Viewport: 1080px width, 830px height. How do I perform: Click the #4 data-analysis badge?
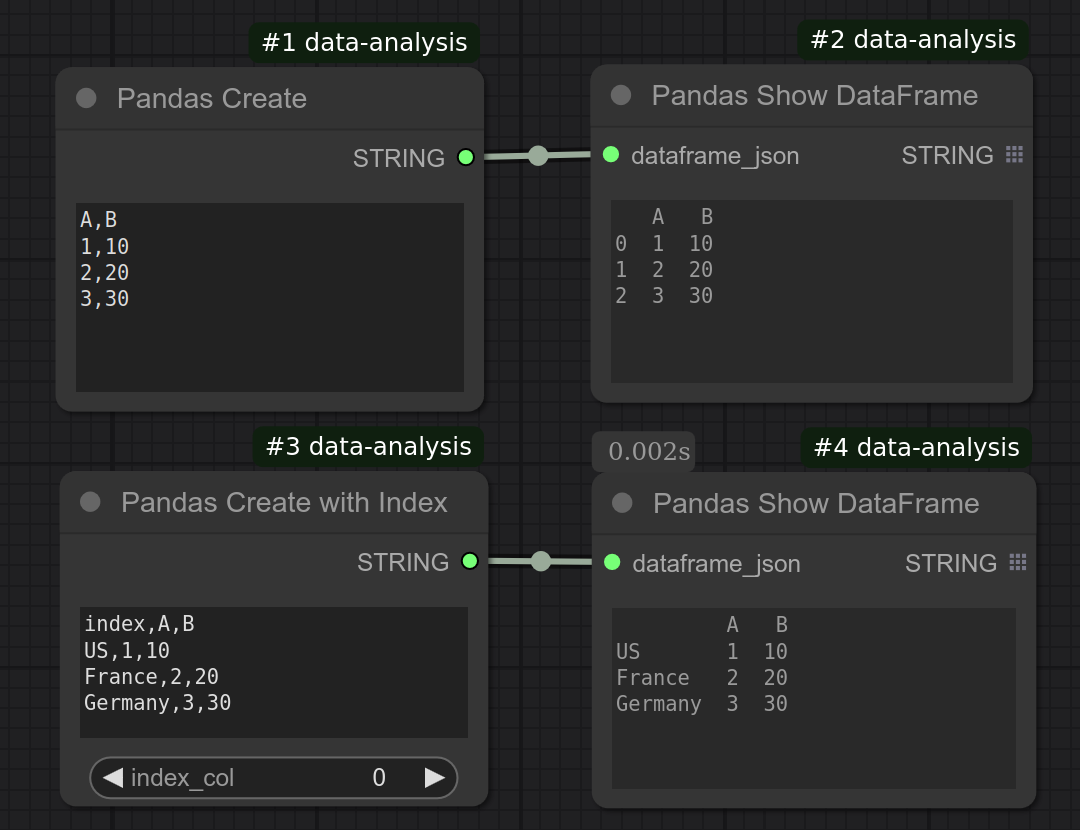coord(916,447)
